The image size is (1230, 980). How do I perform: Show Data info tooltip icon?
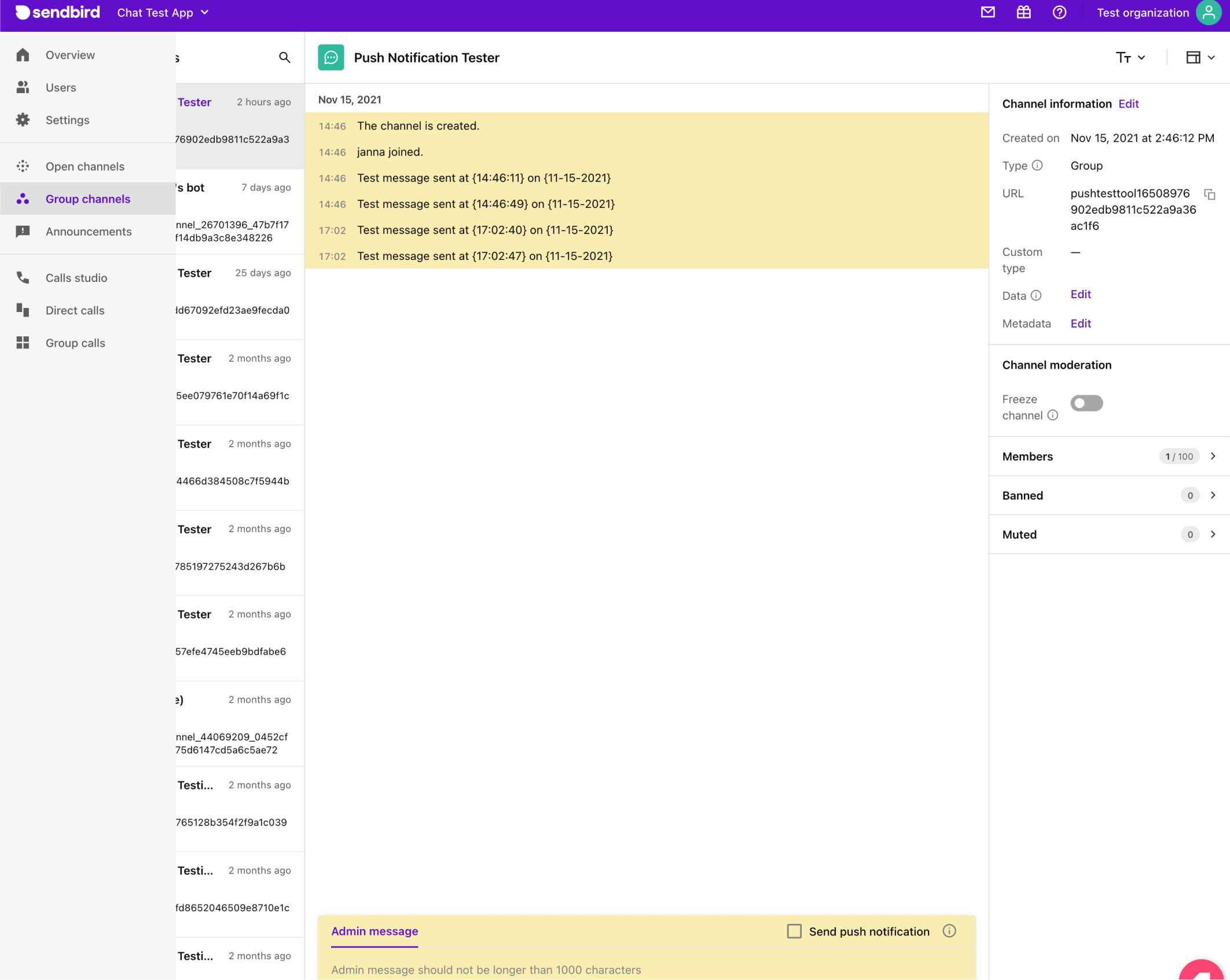1036,296
